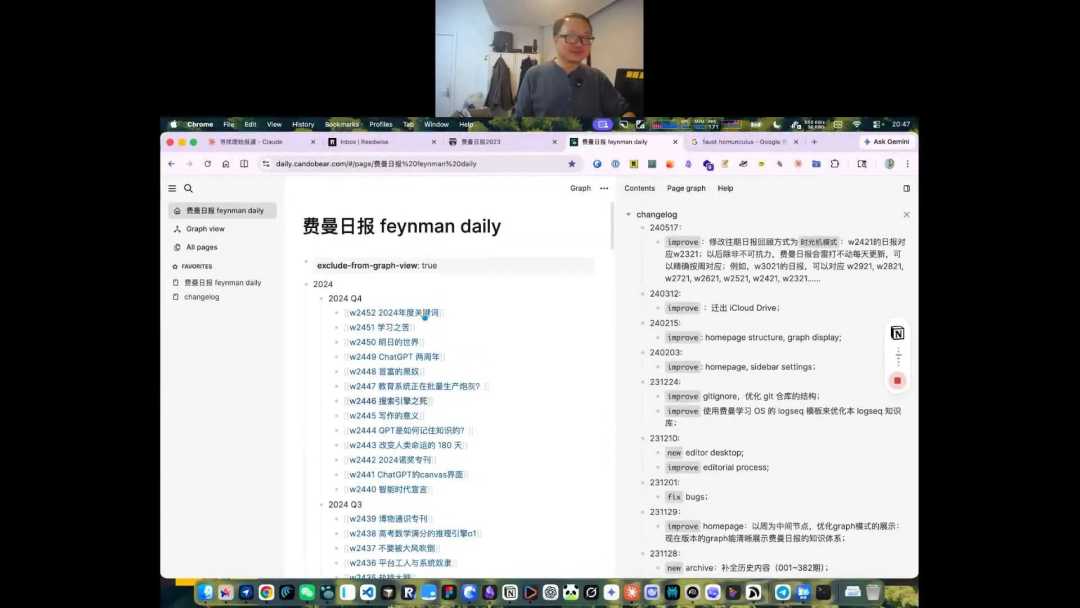The height and width of the screenshot is (608, 1080).
Task: Bookmark this page with the star icon
Action: click(x=572, y=164)
